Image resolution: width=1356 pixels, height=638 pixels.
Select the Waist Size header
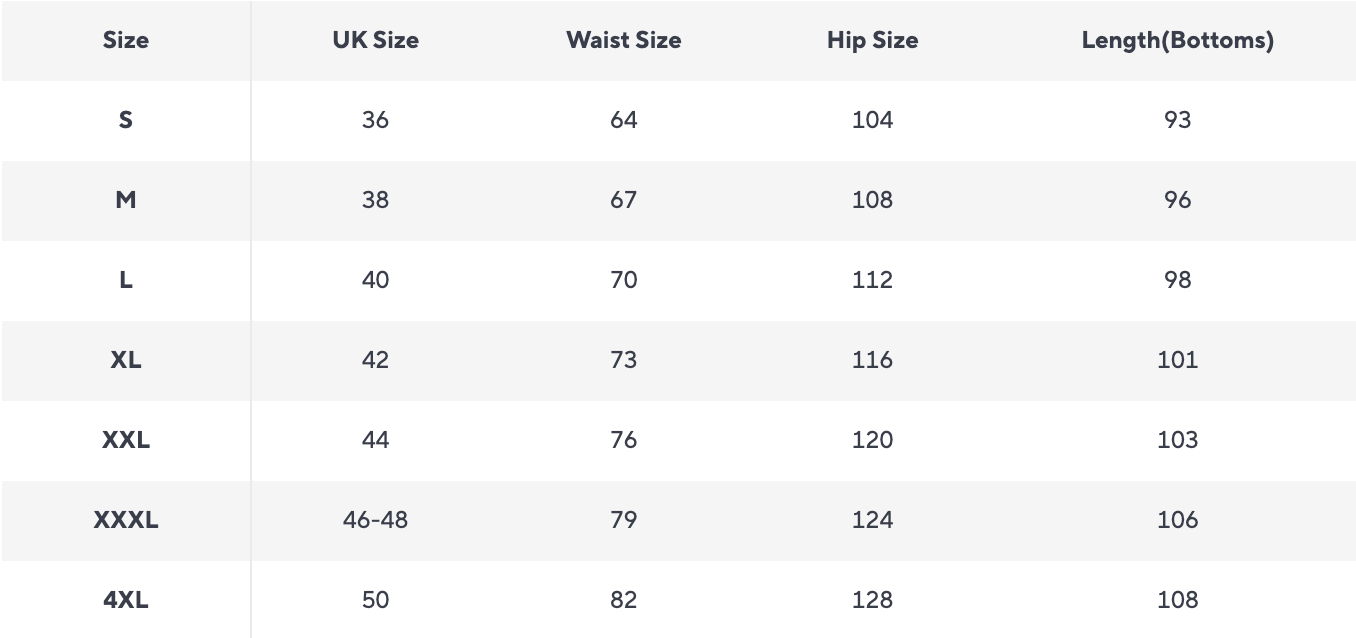coord(623,41)
